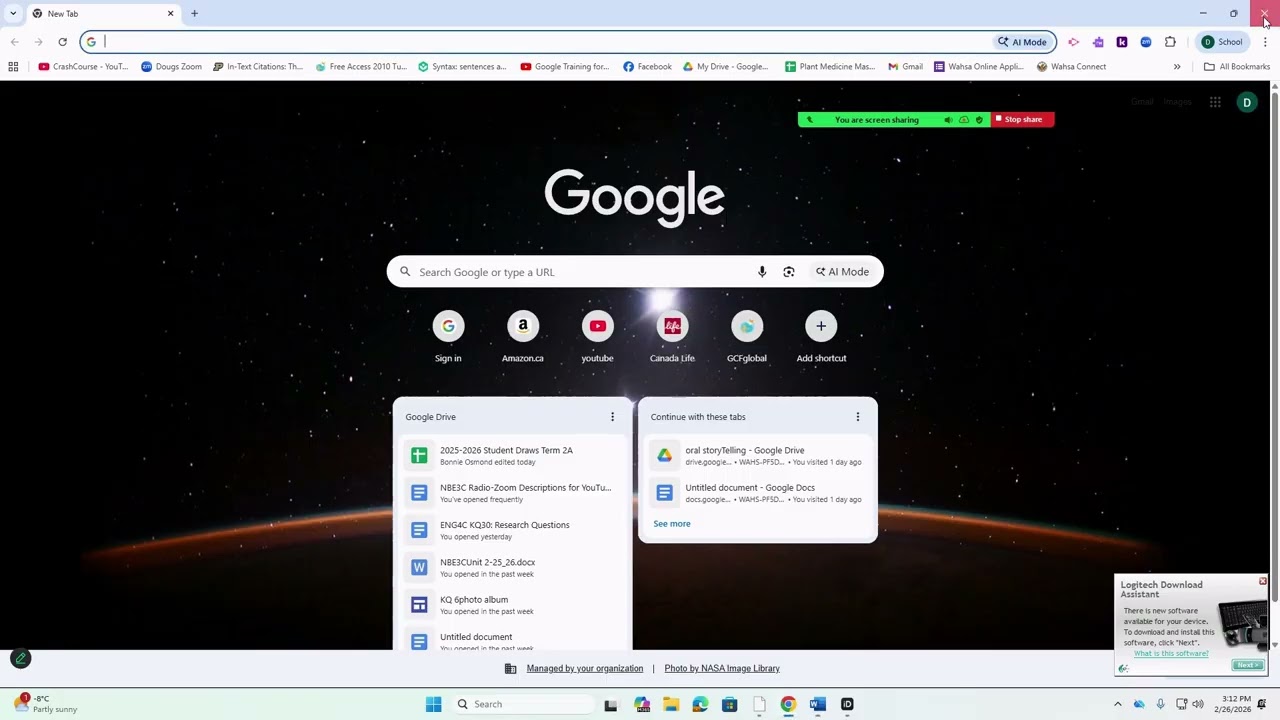The width and height of the screenshot is (1280, 720).
Task: Open Continue with these tabs options menu
Action: tap(858, 417)
